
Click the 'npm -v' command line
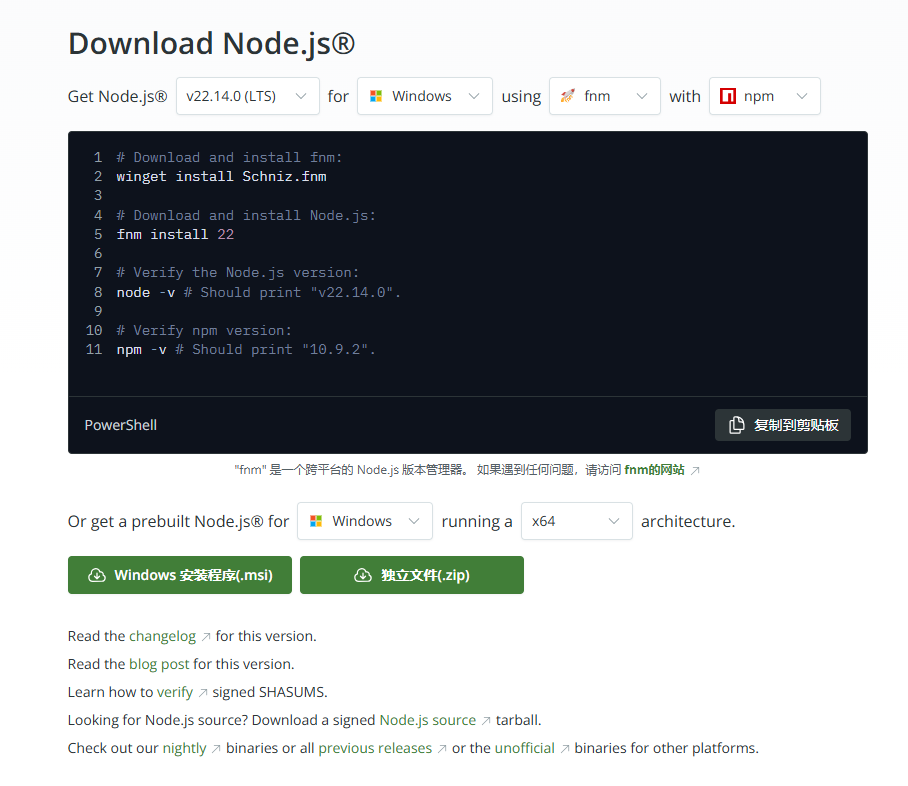point(141,350)
